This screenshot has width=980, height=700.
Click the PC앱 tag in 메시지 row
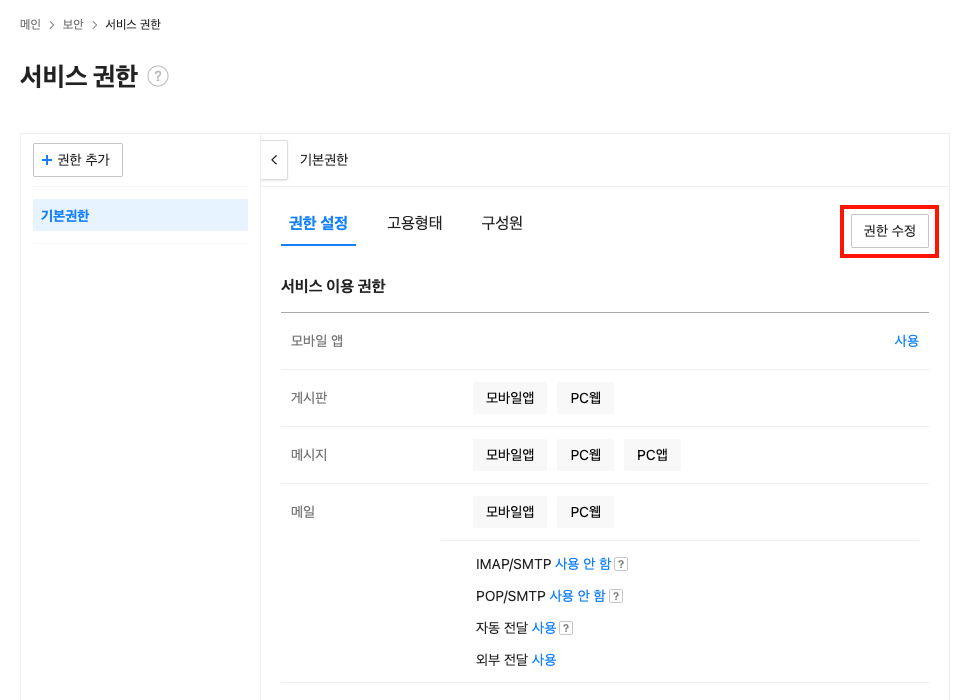click(x=652, y=455)
